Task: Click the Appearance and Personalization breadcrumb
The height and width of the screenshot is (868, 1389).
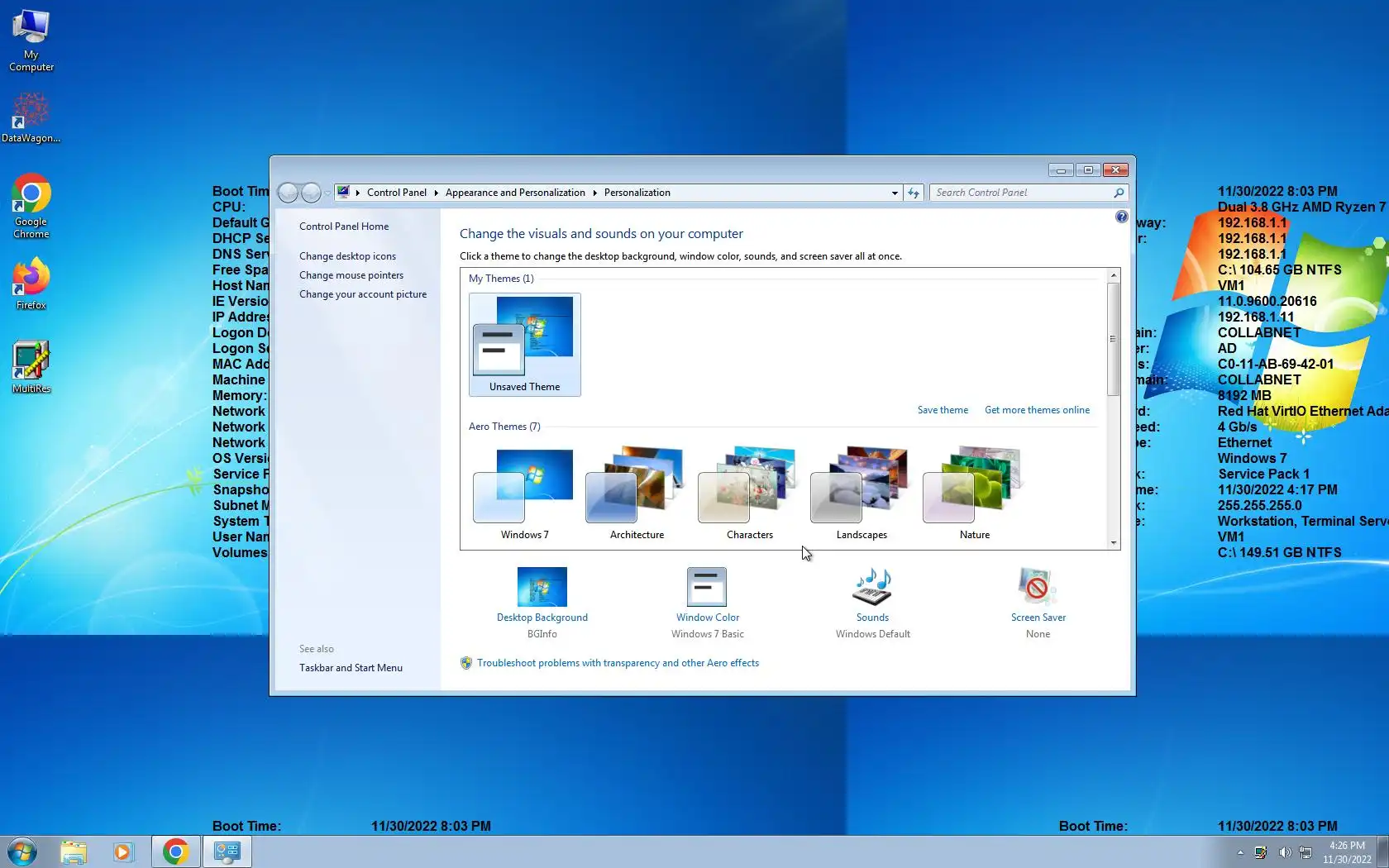Action: point(515,193)
